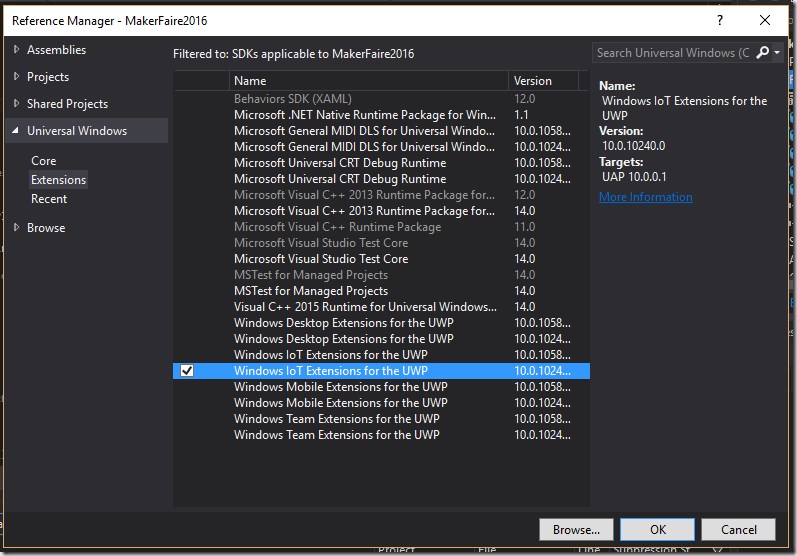Select Windows Mobile Extensions 10.0.1058 row
This screenshot has height=556, width=797.
tap(381, 387)
